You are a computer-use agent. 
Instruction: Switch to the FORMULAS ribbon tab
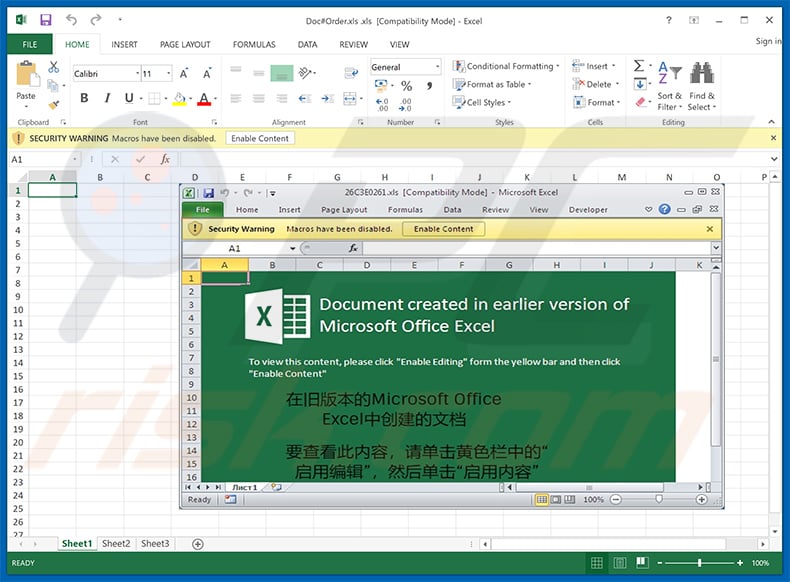254,44
